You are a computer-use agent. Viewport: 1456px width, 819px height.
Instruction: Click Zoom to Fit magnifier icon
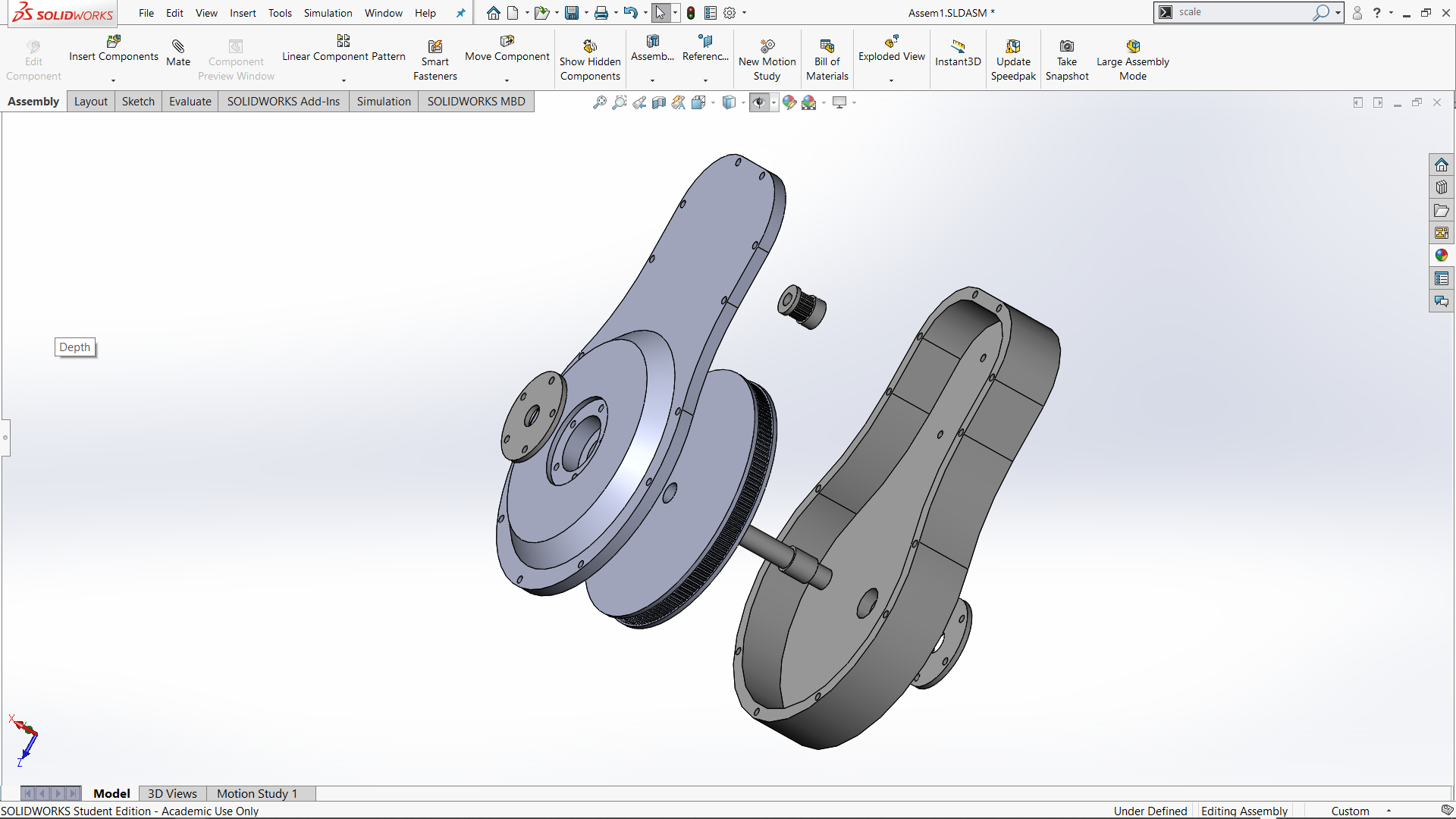tap(599, 102)
